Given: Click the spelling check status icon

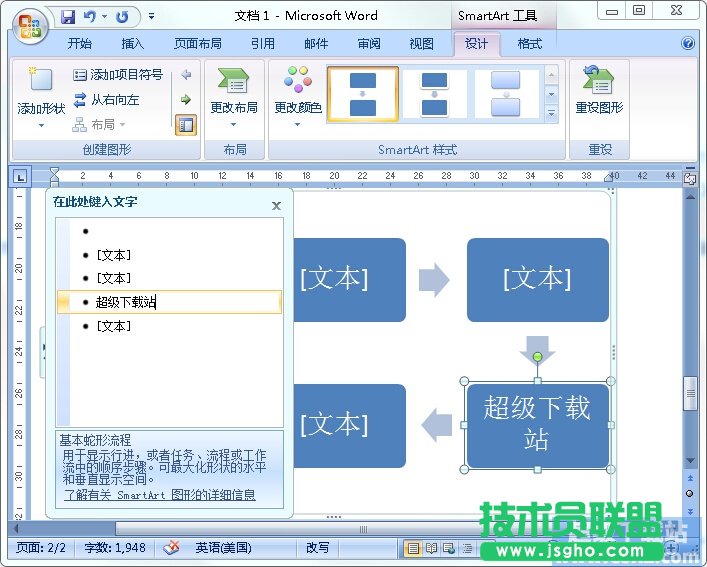Looking at the screenshot, I should pos(171,548).
